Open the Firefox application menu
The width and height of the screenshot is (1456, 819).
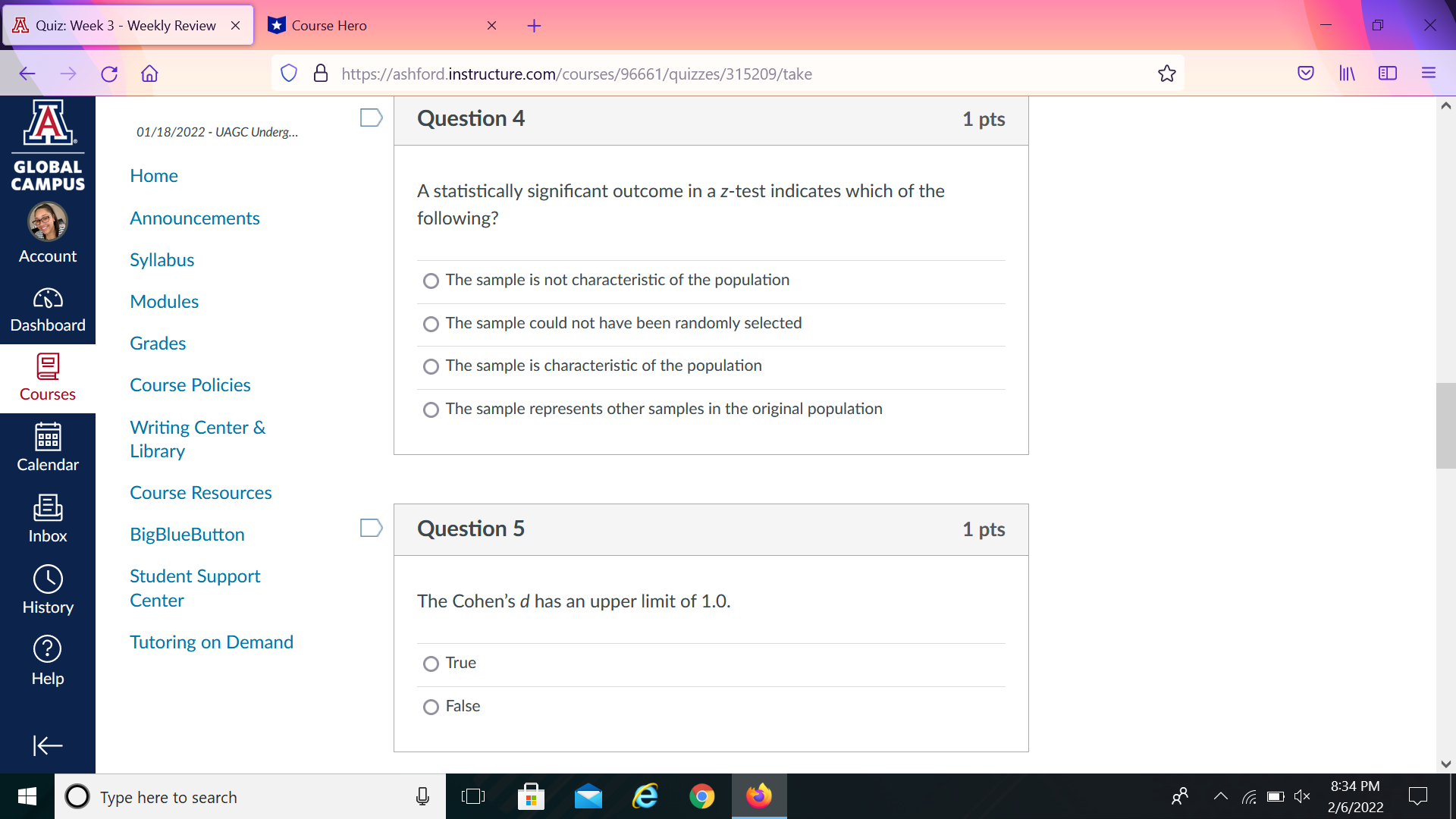(x=1429, y=73)
